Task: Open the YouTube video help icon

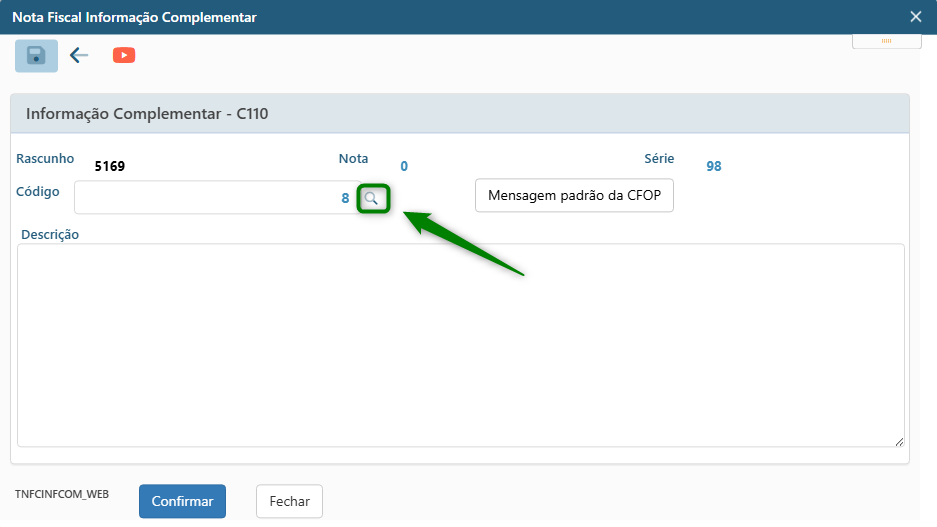Action: 124,56
